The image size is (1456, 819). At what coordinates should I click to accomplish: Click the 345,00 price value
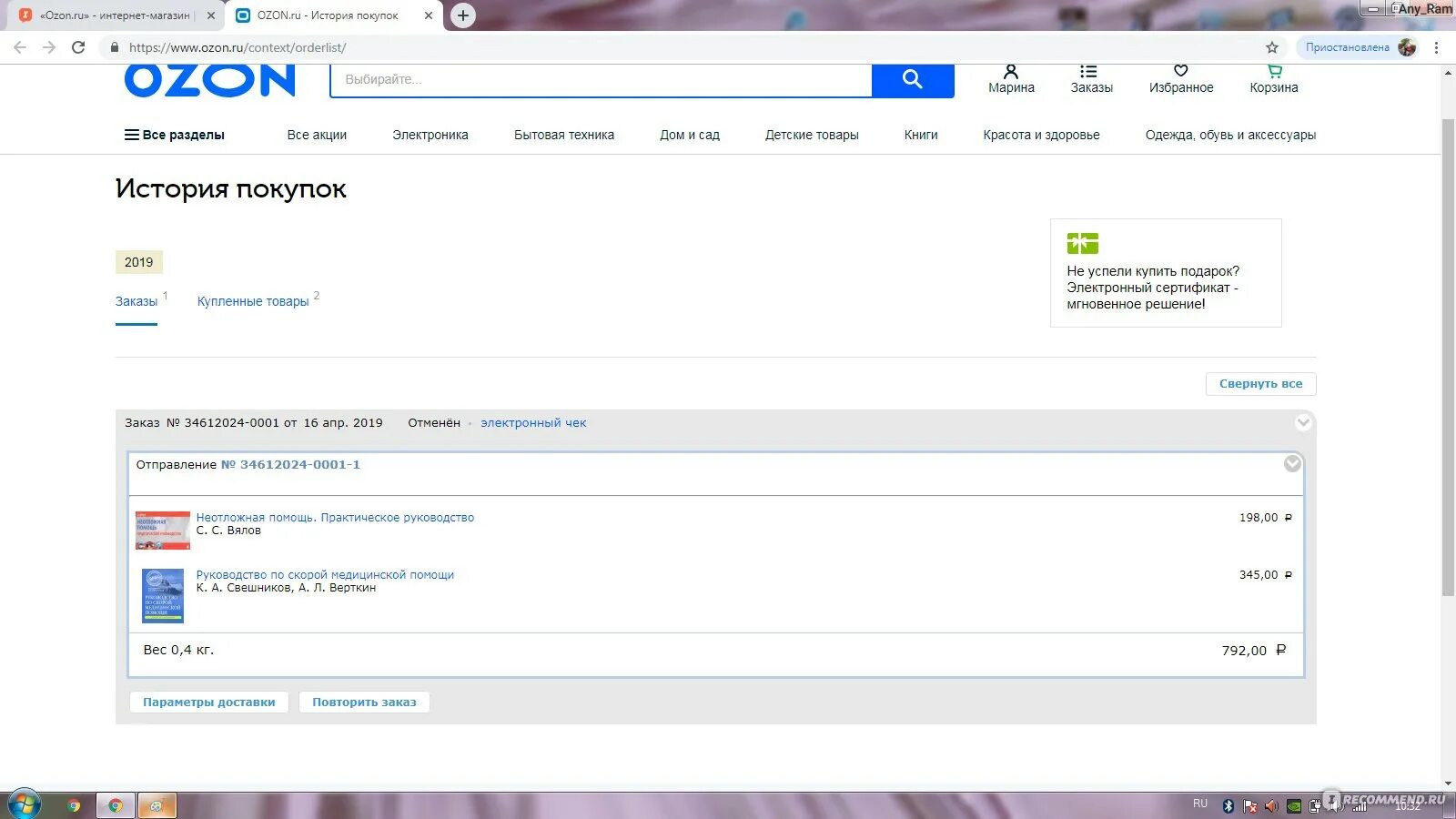click(x=1265, y=575)
